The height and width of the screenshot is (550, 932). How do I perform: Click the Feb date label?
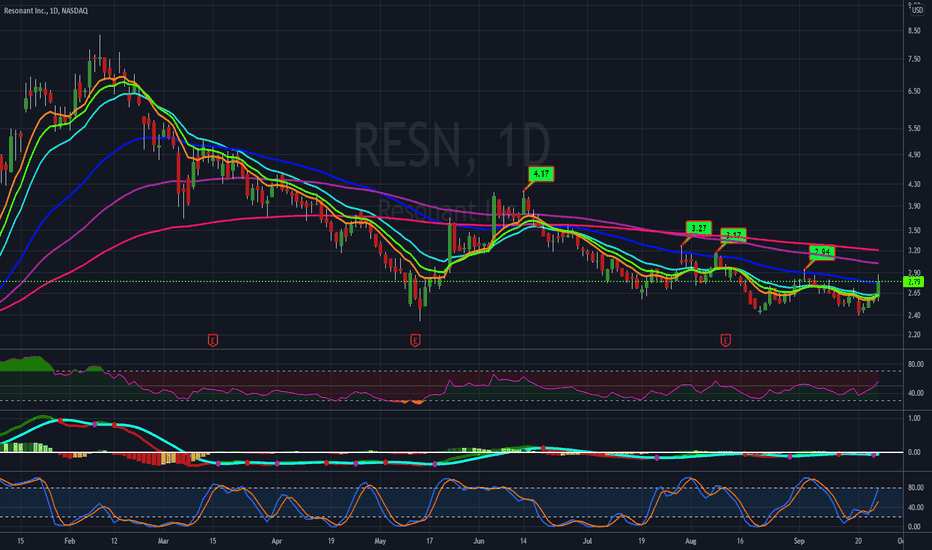coord(70,541)
